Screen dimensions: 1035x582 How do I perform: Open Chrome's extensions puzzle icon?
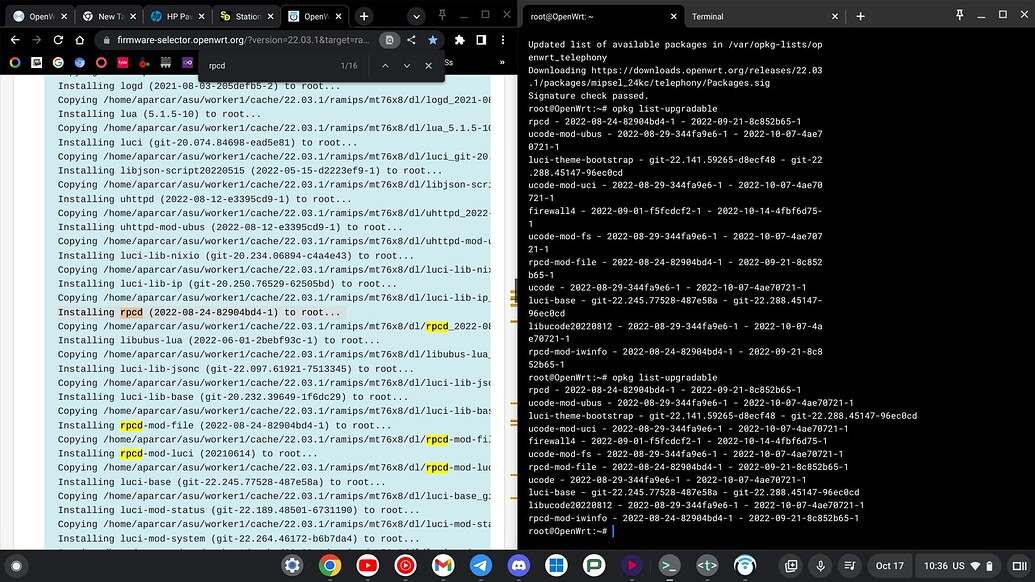click(x=458, y=41)
